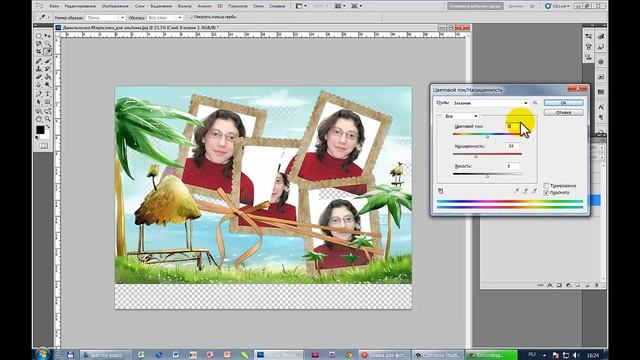640x360 pixels.
Task: Click the add-to-sample eyedropper in dialog
Action: click(526, 191)
